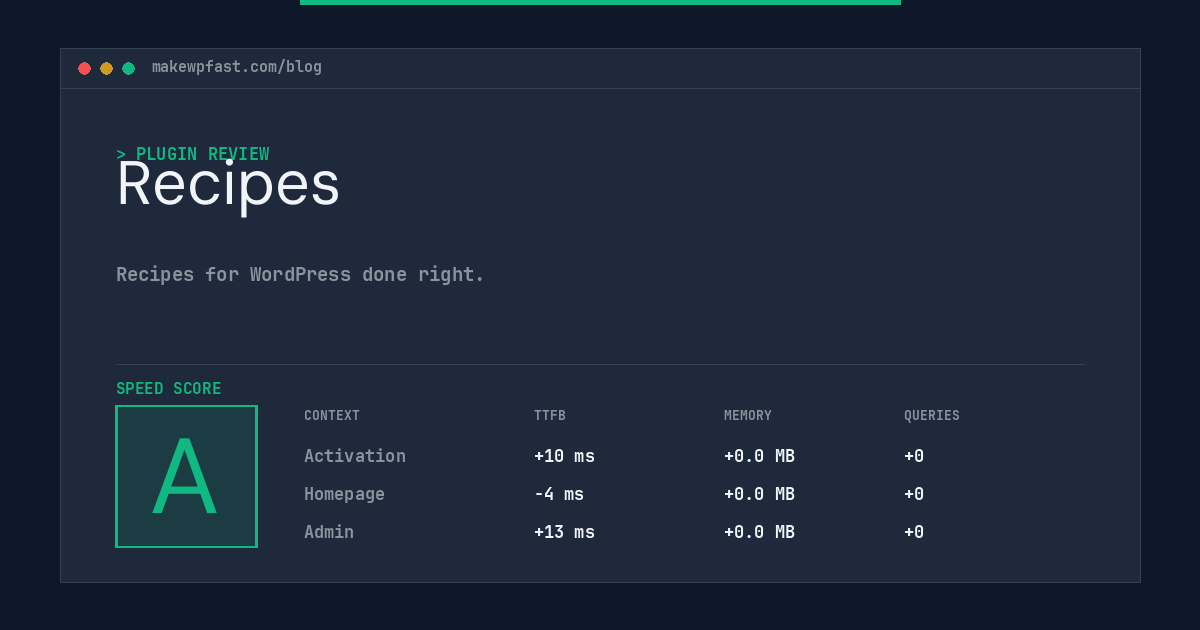Click 'Recipes for WordPress done right.' tagline
Viewport: 1200px width, 630px height.
click(300, 274)
